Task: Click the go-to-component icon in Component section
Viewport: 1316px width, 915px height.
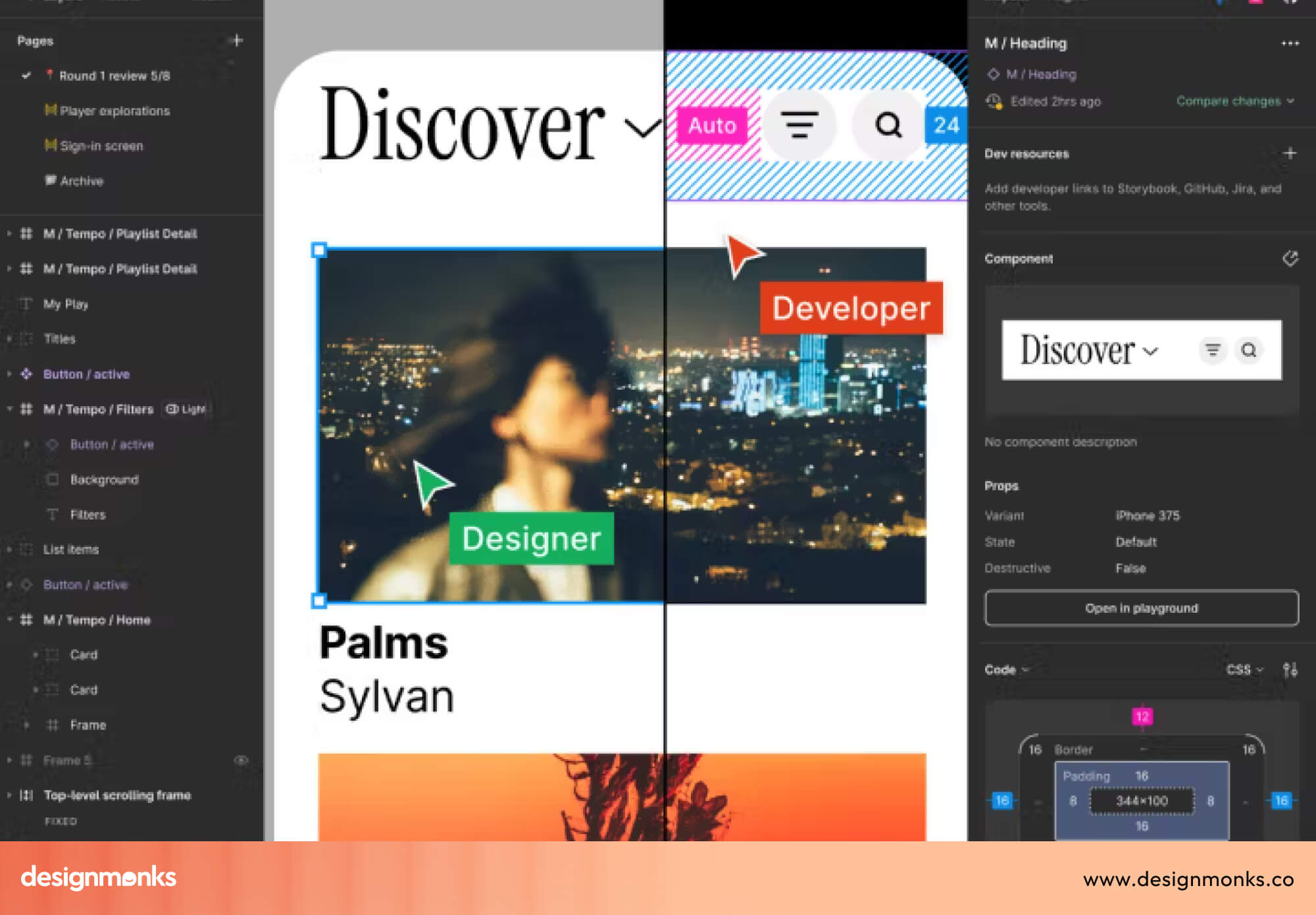Action: pyautogui.click(x=1290, y=258)
